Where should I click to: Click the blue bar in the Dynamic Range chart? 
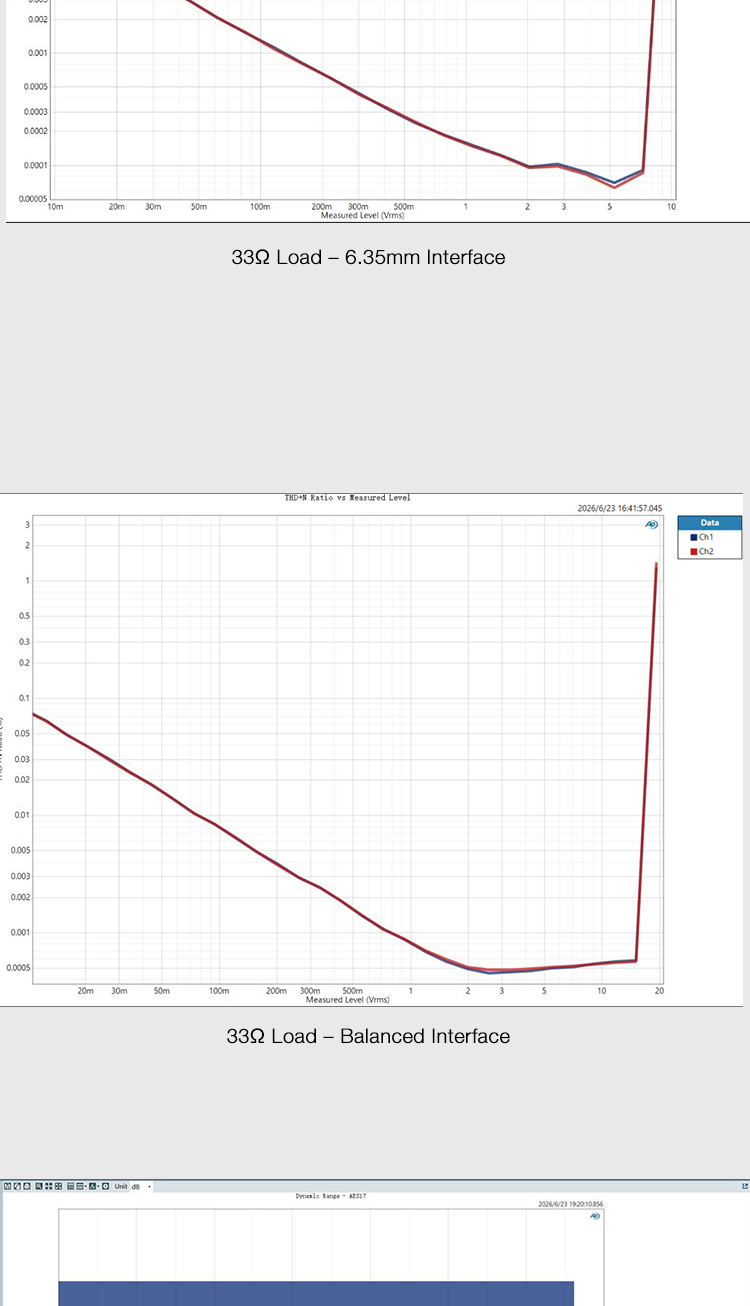316,1293
